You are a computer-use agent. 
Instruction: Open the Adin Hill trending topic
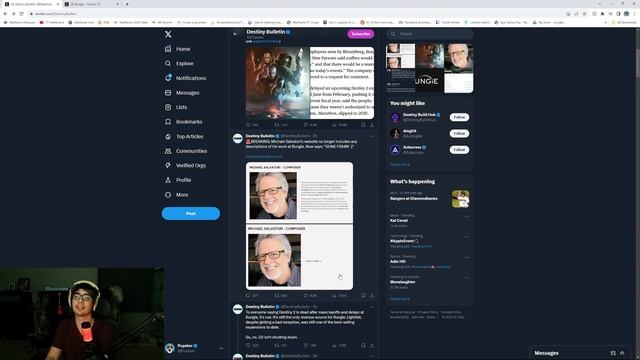pyautogui.click(x=429, y=262)
